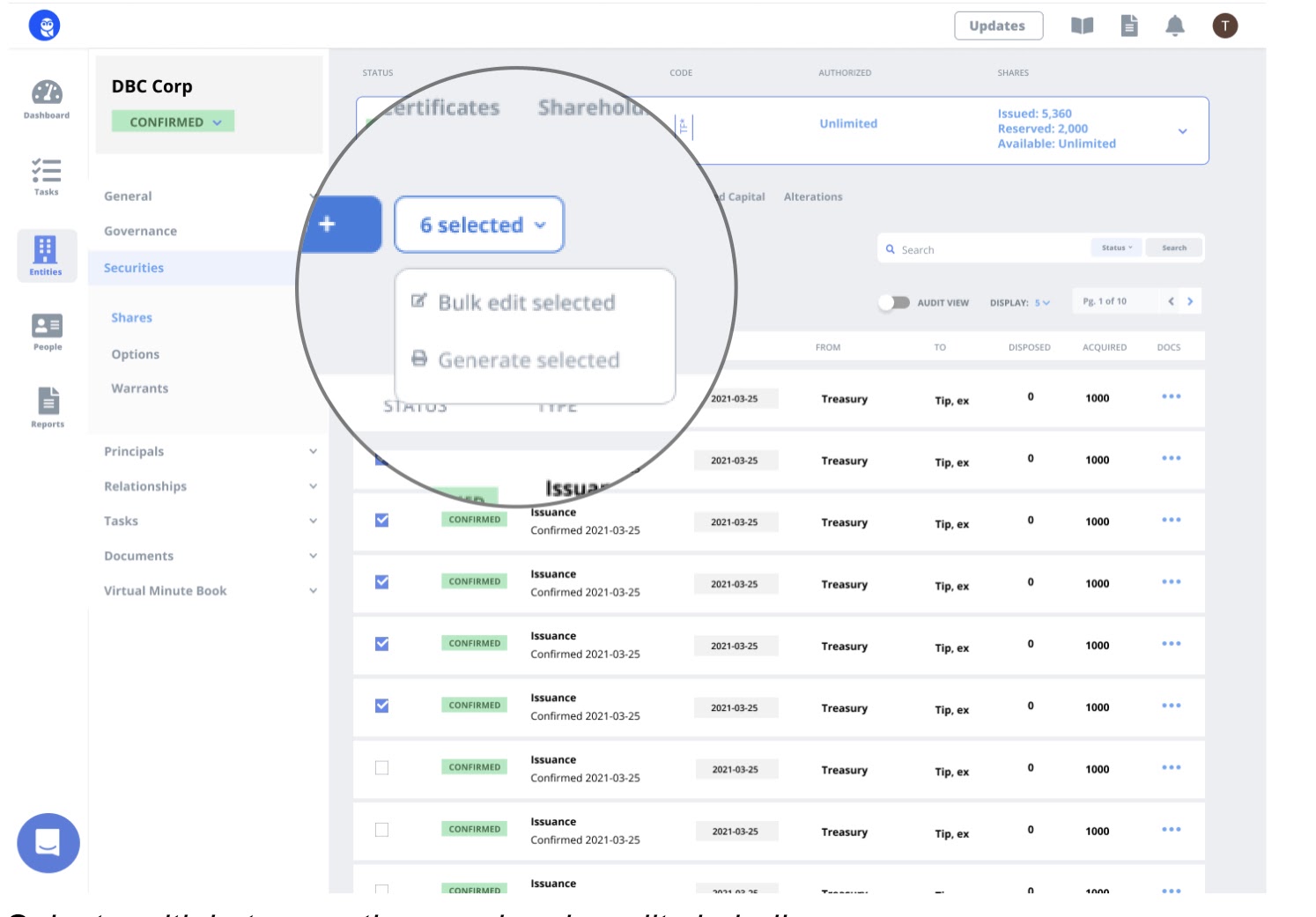Open the Dashboard from sidebar

tap(47, 99)
